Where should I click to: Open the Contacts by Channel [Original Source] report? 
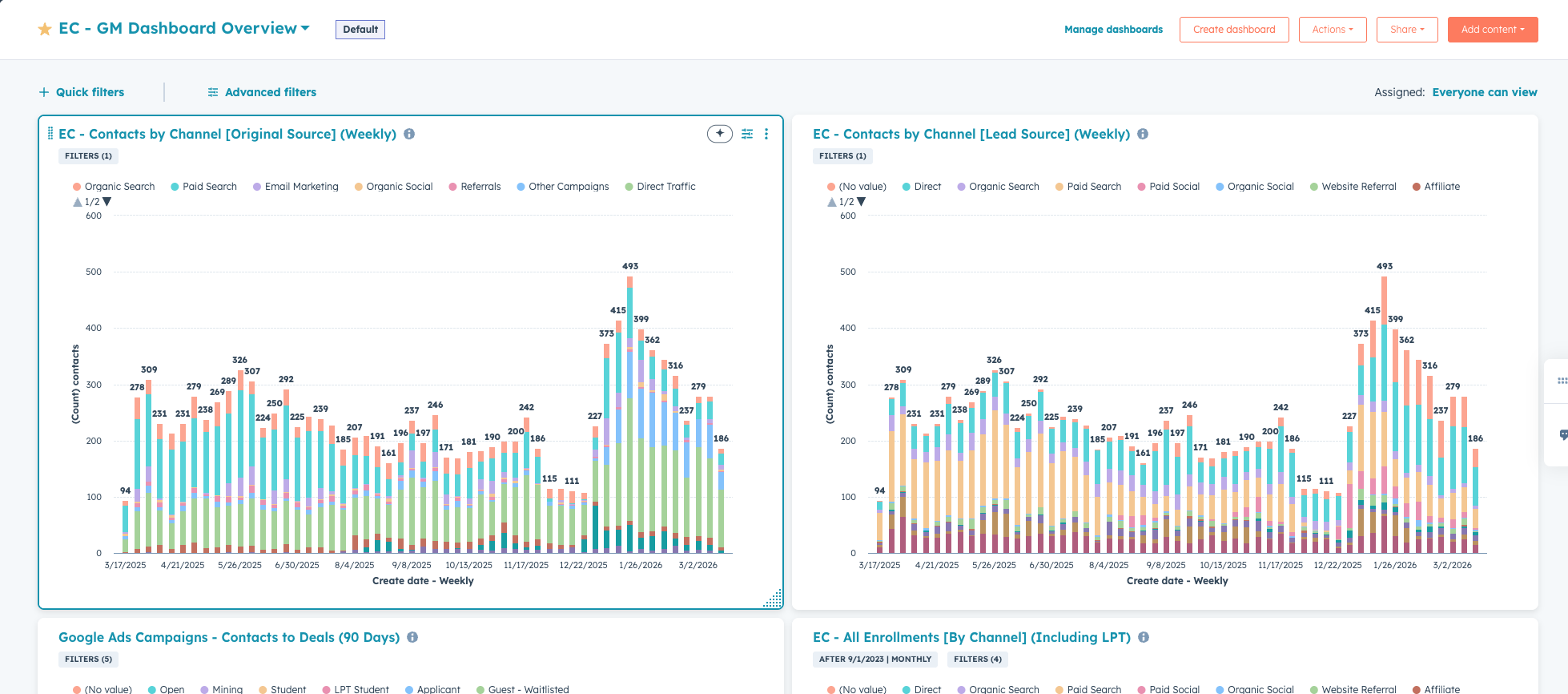(227, 134)
